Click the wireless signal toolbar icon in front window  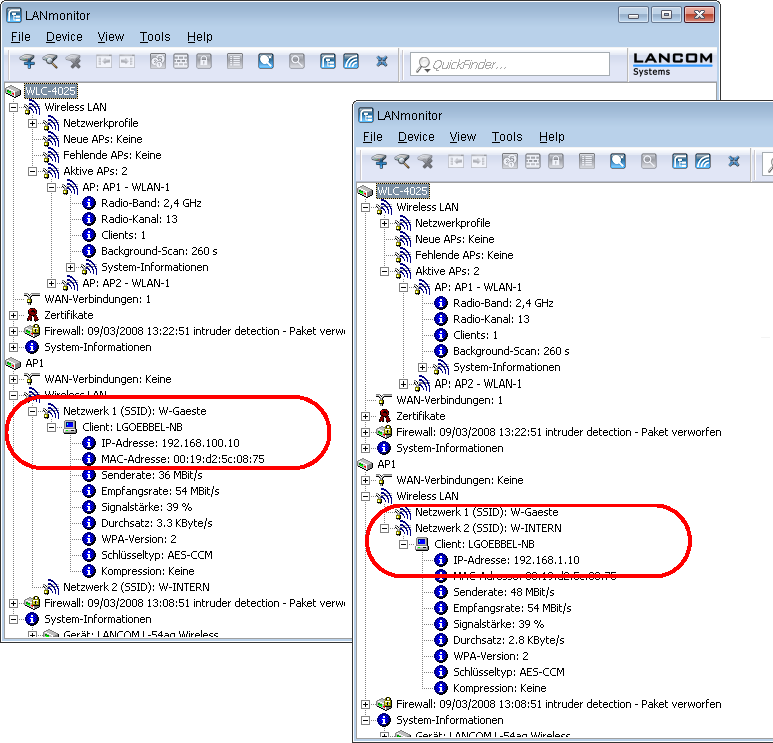pyautogui.click(x=702, y=161)
